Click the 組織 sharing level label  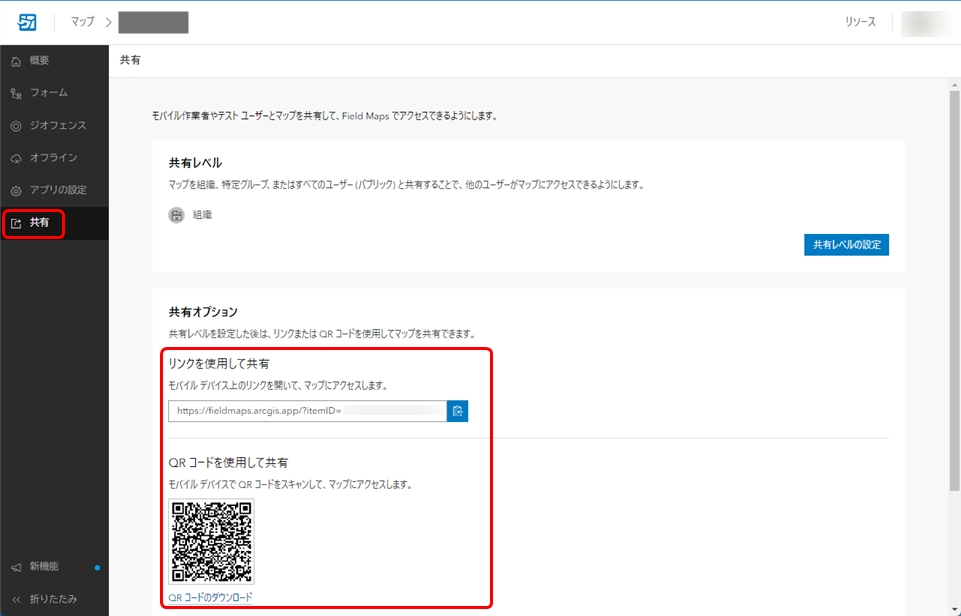[x=202, y=215]
